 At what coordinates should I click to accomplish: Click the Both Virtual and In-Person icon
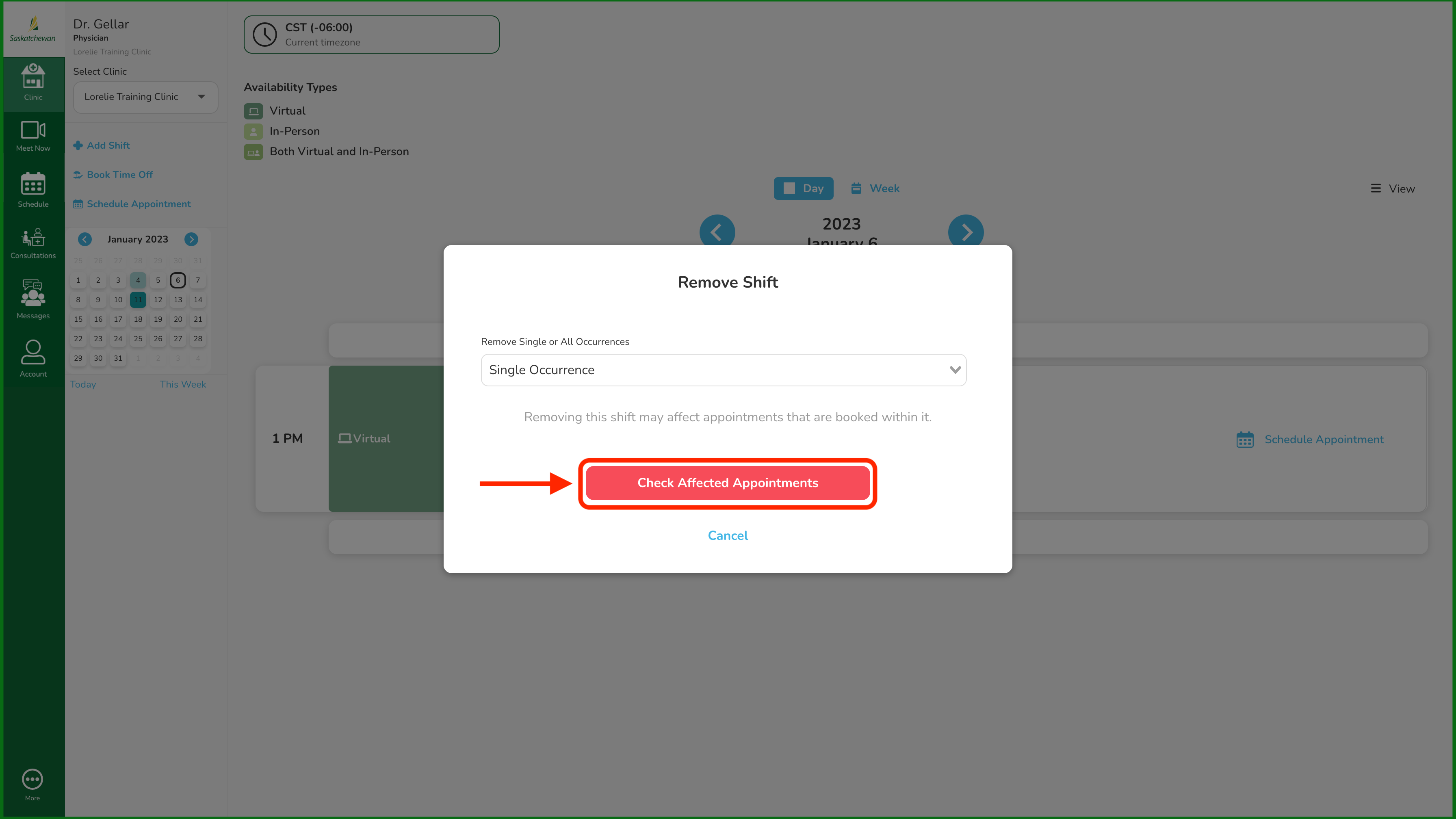pos(253,152)
